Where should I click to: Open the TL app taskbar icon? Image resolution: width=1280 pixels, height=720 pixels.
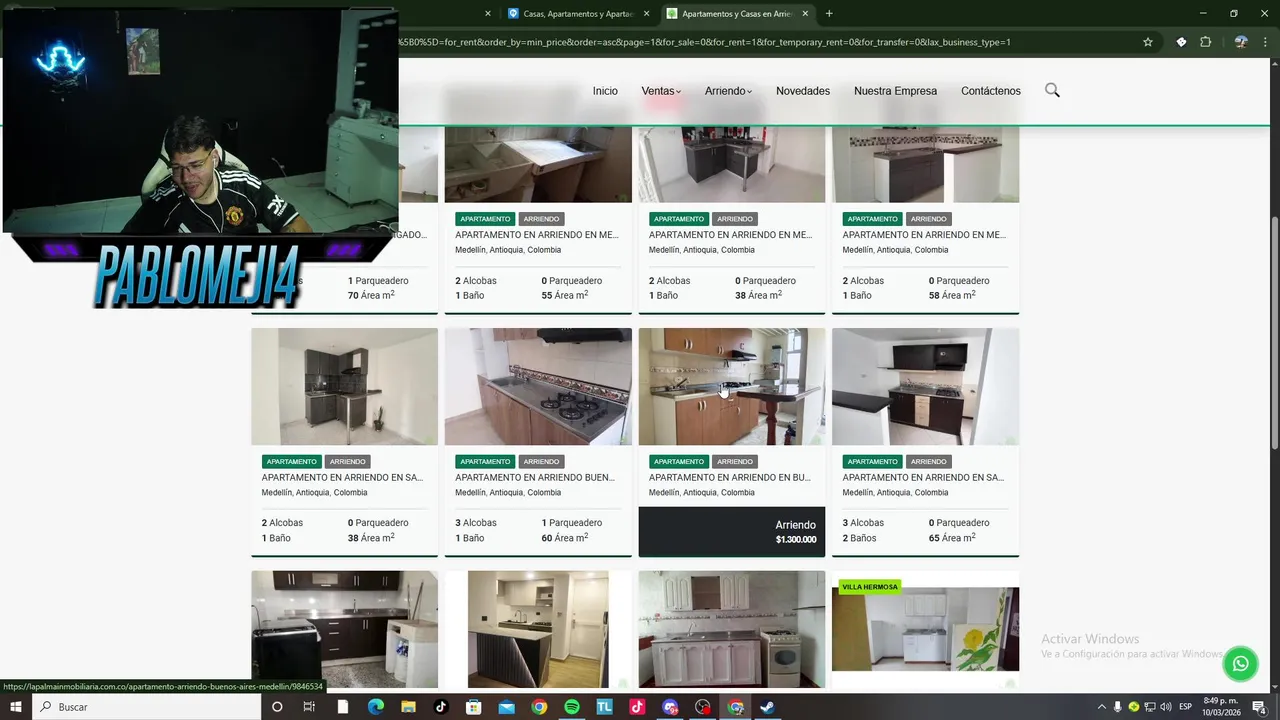click(604, 707)
